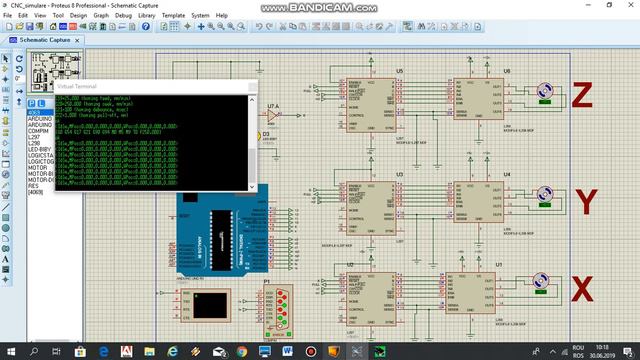Open the Windows Start menu
Screen dimensions: 640x360
[11, 351]
